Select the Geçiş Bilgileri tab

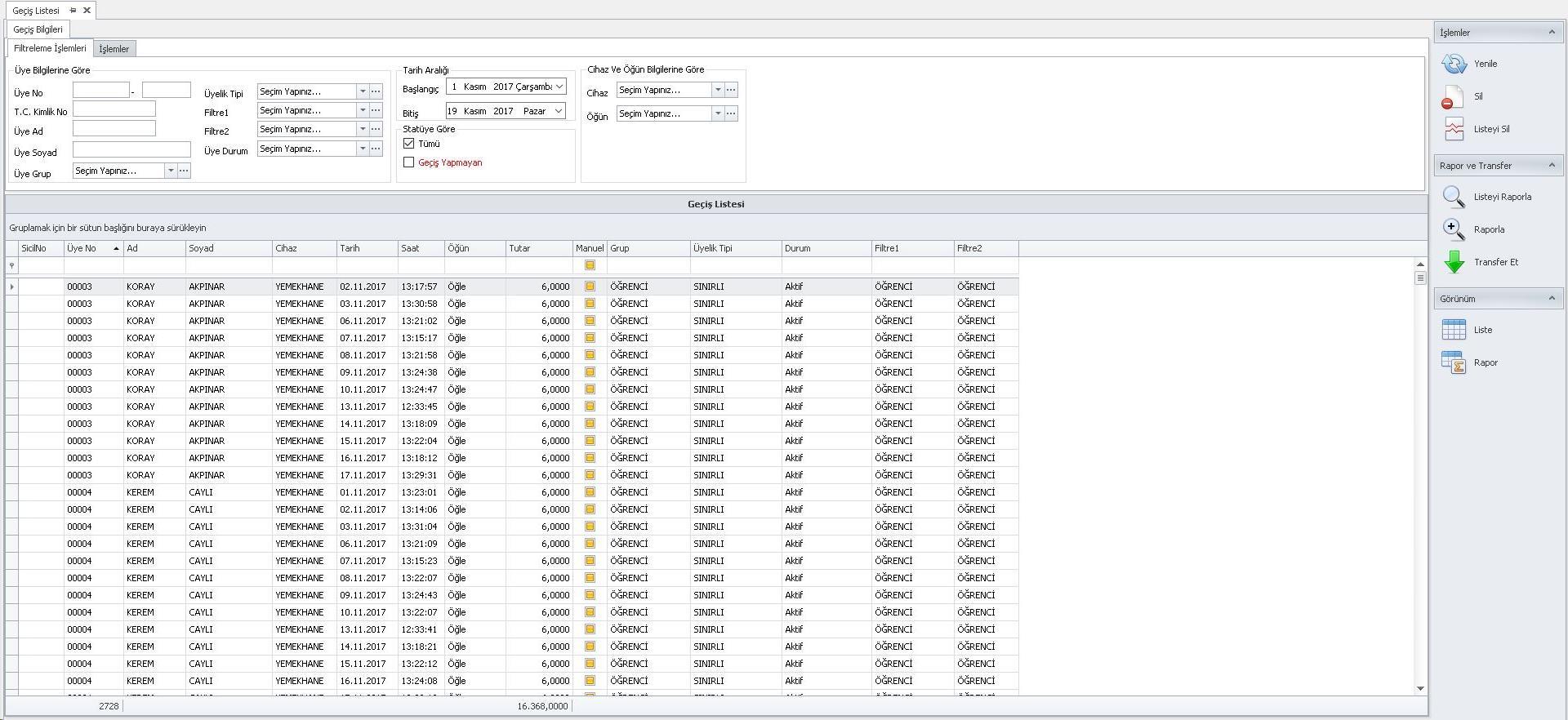tap(38, 29)
